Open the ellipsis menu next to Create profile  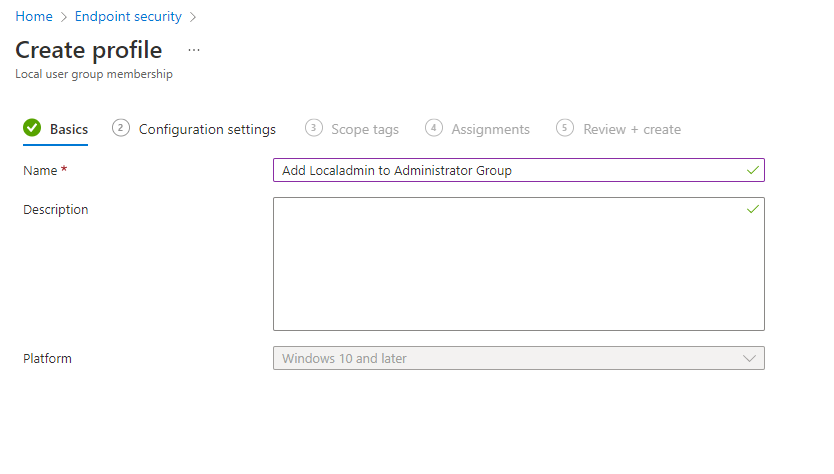click(x=194, y=50)
